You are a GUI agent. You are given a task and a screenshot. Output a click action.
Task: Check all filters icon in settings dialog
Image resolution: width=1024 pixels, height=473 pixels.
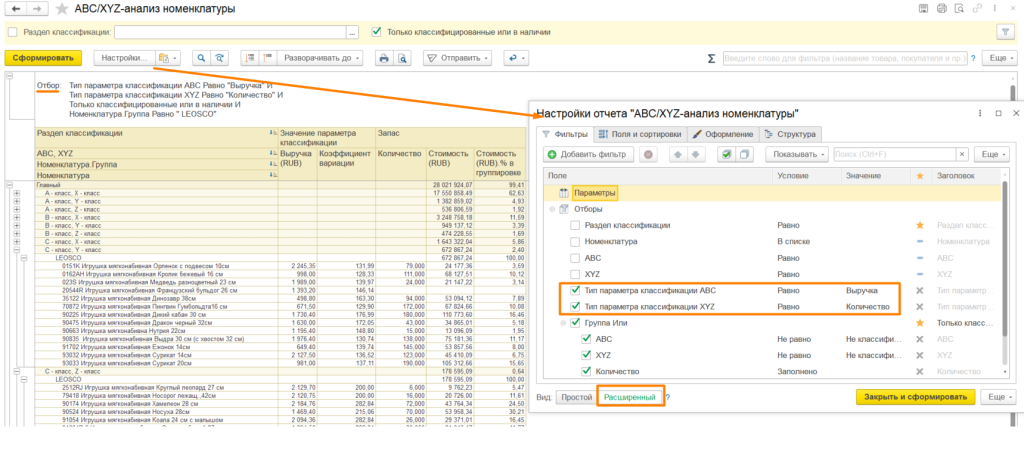(x=726, y=154)
